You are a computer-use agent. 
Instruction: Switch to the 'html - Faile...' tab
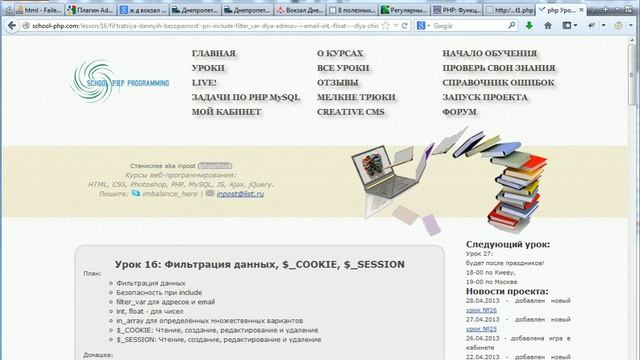[x=39, y=10]
